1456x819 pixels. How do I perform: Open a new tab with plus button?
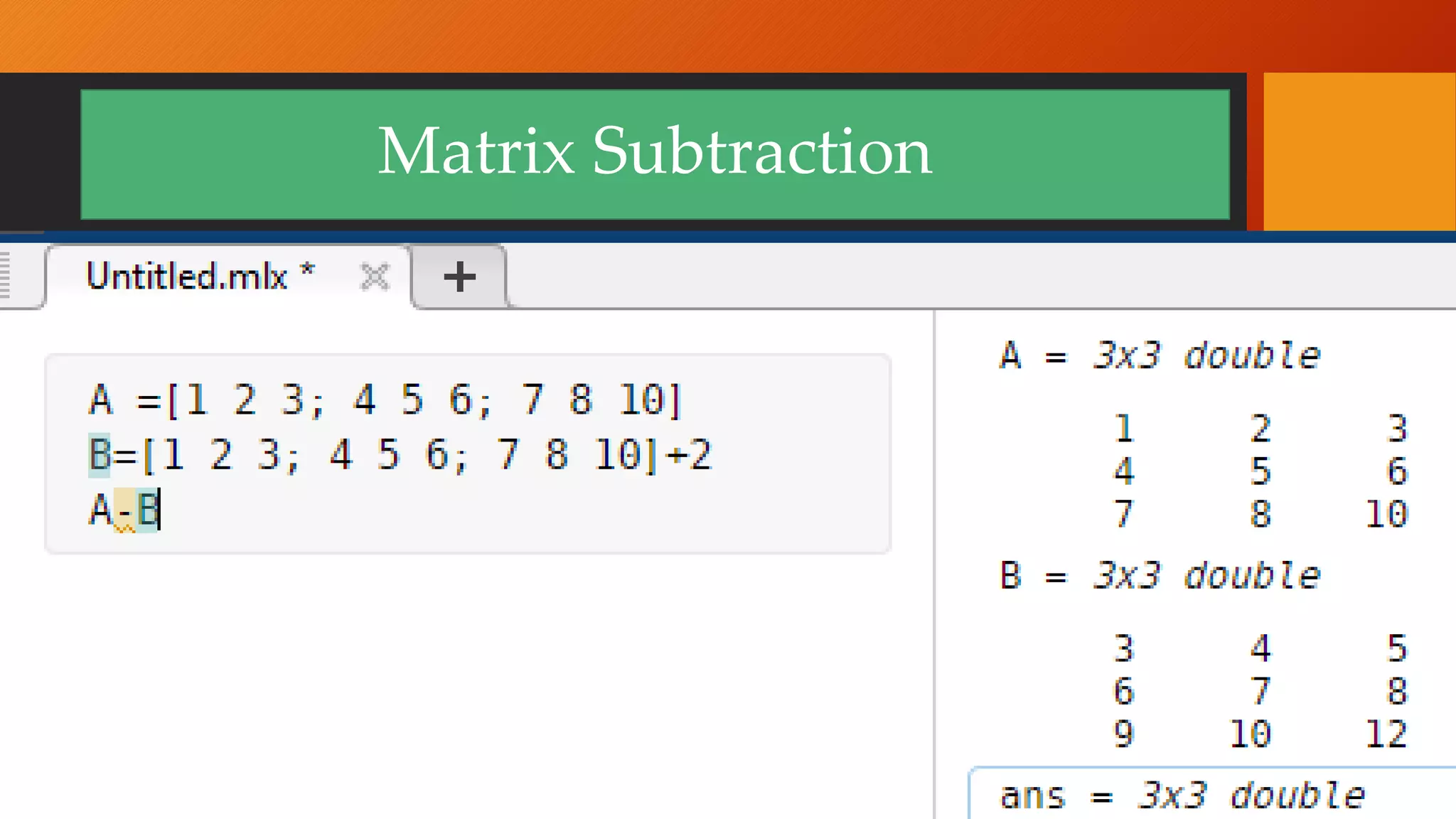(459, 277)
